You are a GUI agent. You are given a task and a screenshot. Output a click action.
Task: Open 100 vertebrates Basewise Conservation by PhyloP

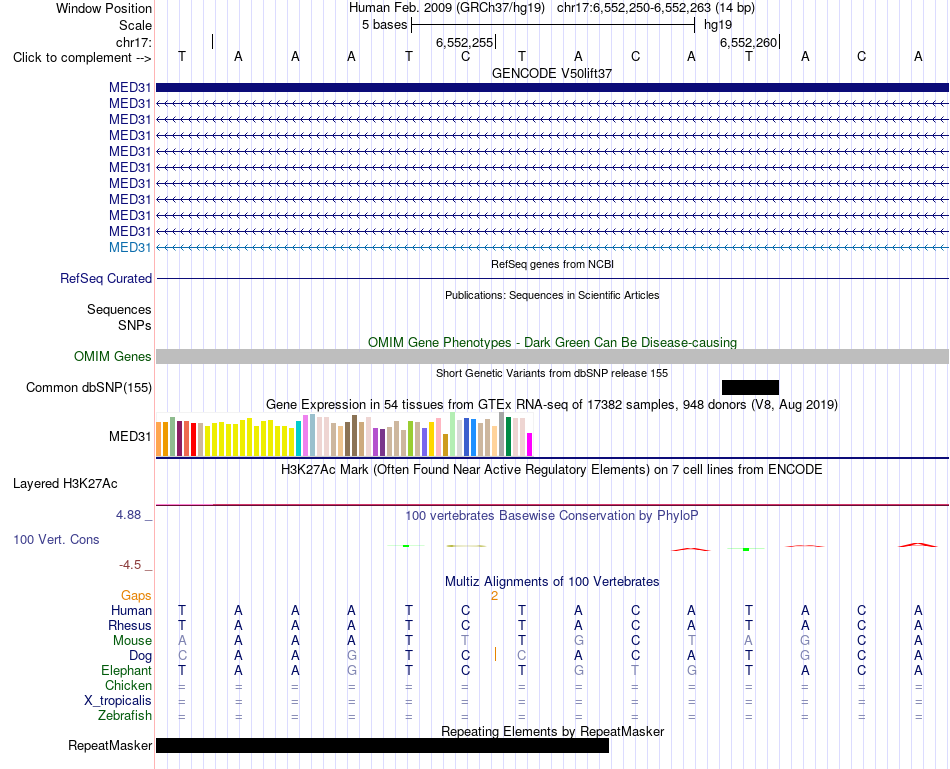coord(552,516)
